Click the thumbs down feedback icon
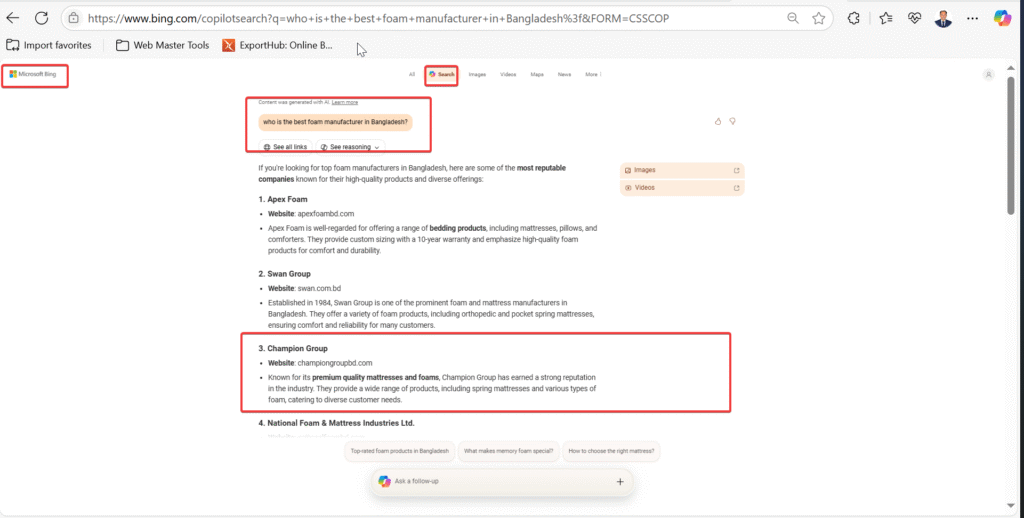1024x518 pixels. pyautogui.click(x=733, y=122)
